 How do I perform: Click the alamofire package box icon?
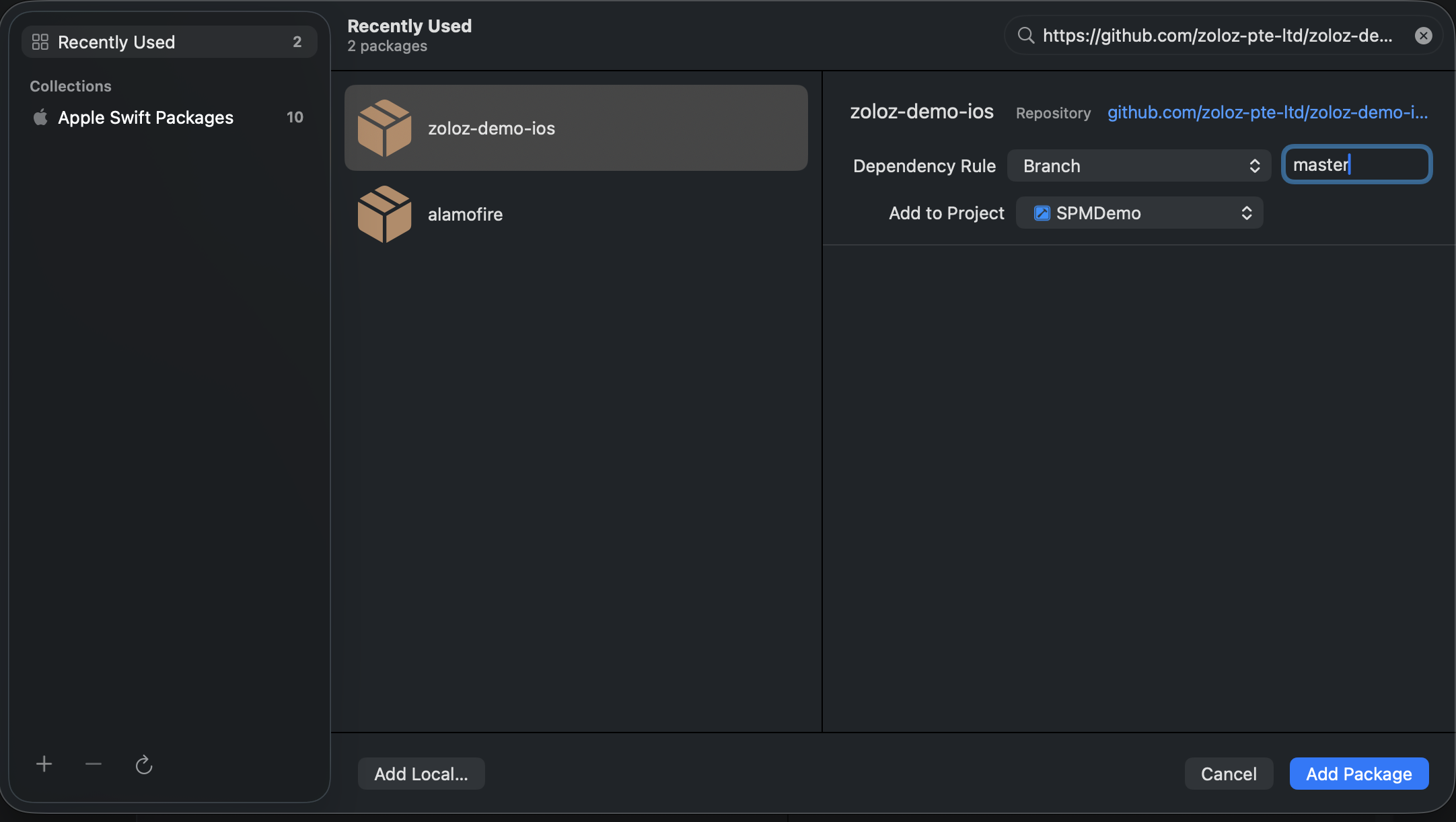point(384,215)
